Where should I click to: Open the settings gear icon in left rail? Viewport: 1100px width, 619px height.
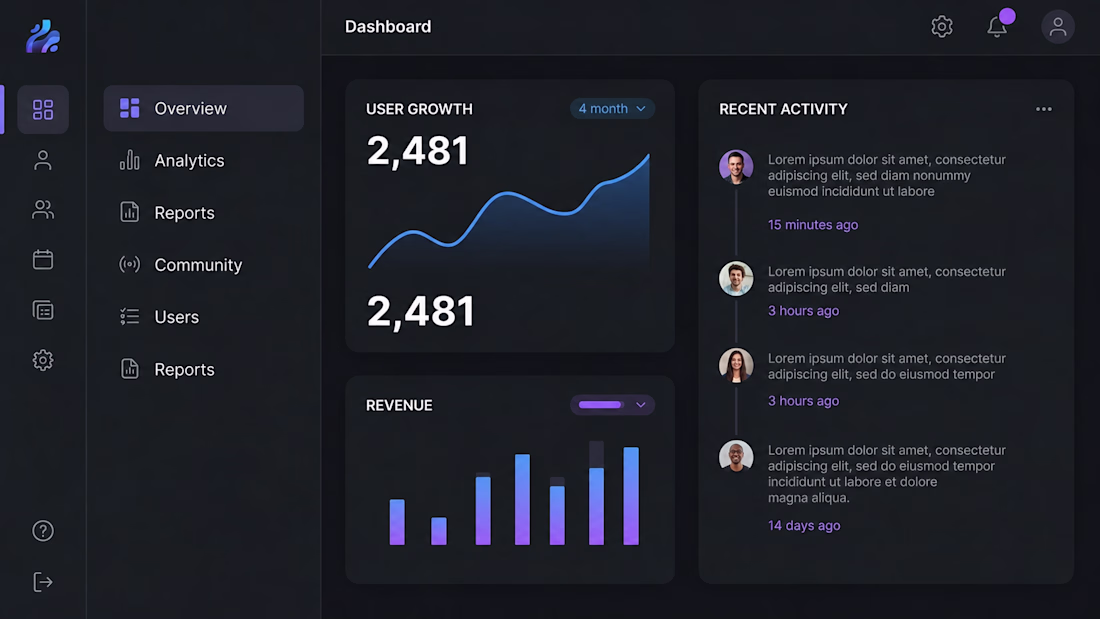click(43, 360)
